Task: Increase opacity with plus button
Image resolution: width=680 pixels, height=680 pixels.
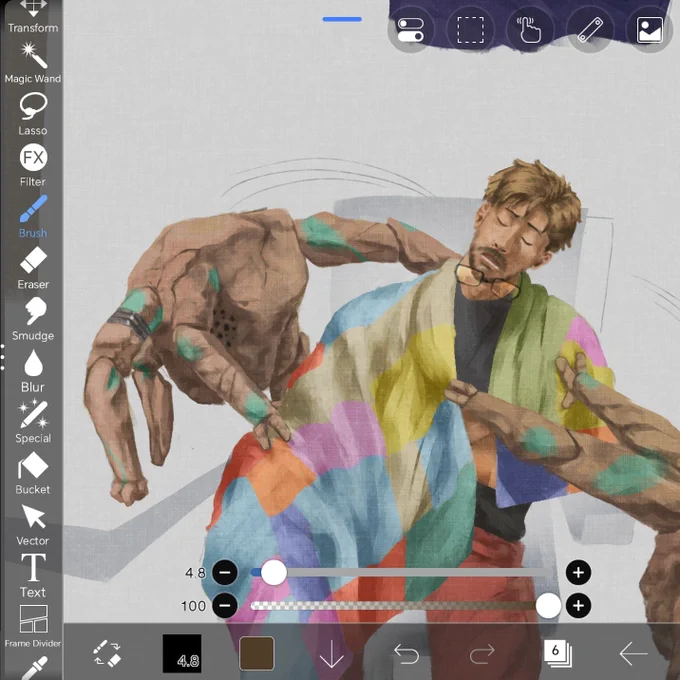Action: coord(578,606)
